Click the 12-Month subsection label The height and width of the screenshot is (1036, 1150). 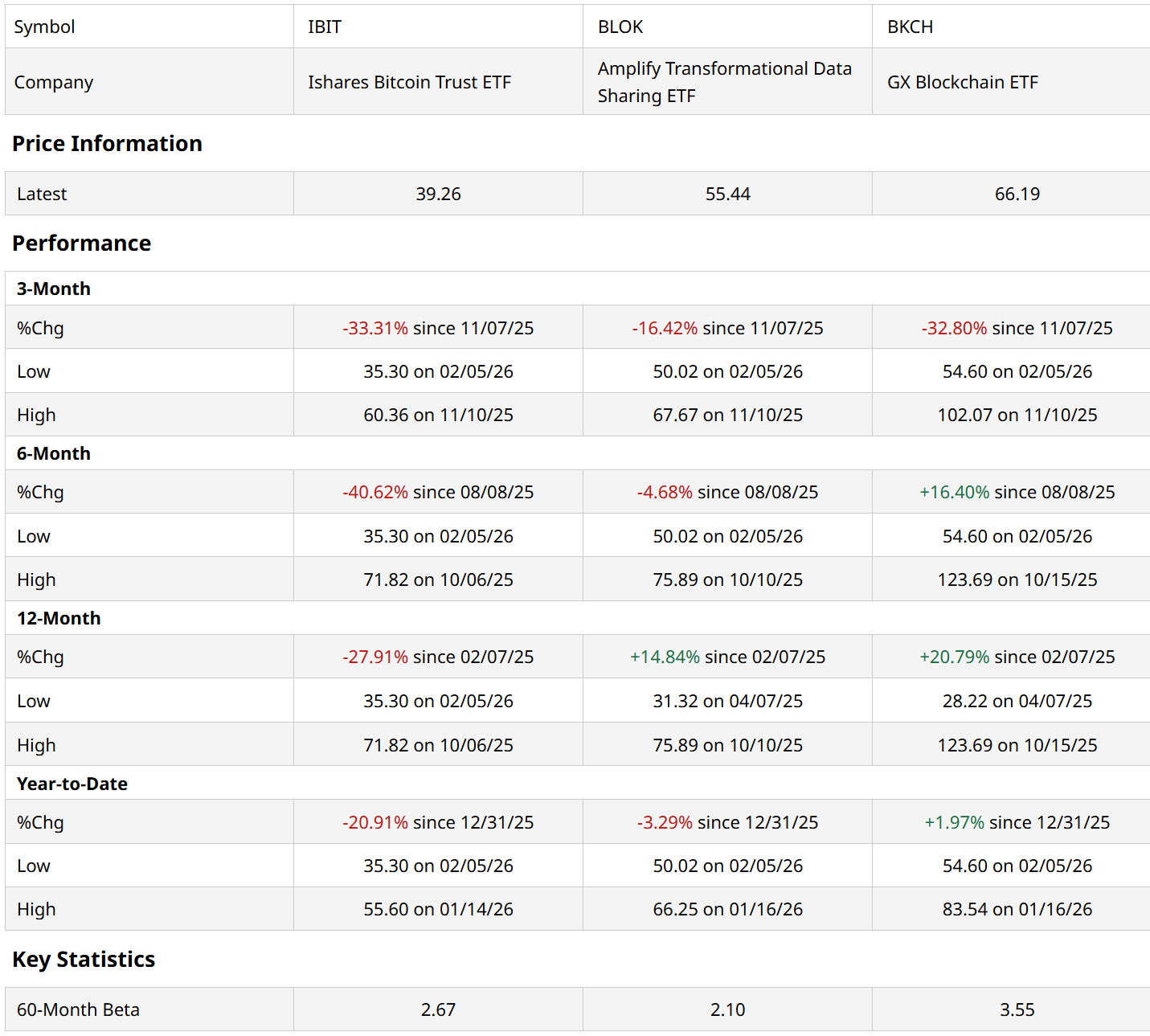59,618
